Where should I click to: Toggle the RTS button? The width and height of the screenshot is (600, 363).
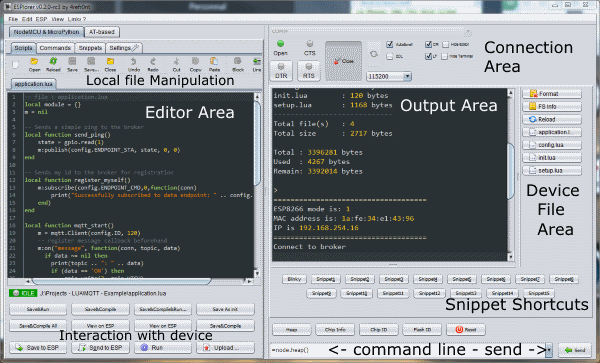click(x=308, y=71)
